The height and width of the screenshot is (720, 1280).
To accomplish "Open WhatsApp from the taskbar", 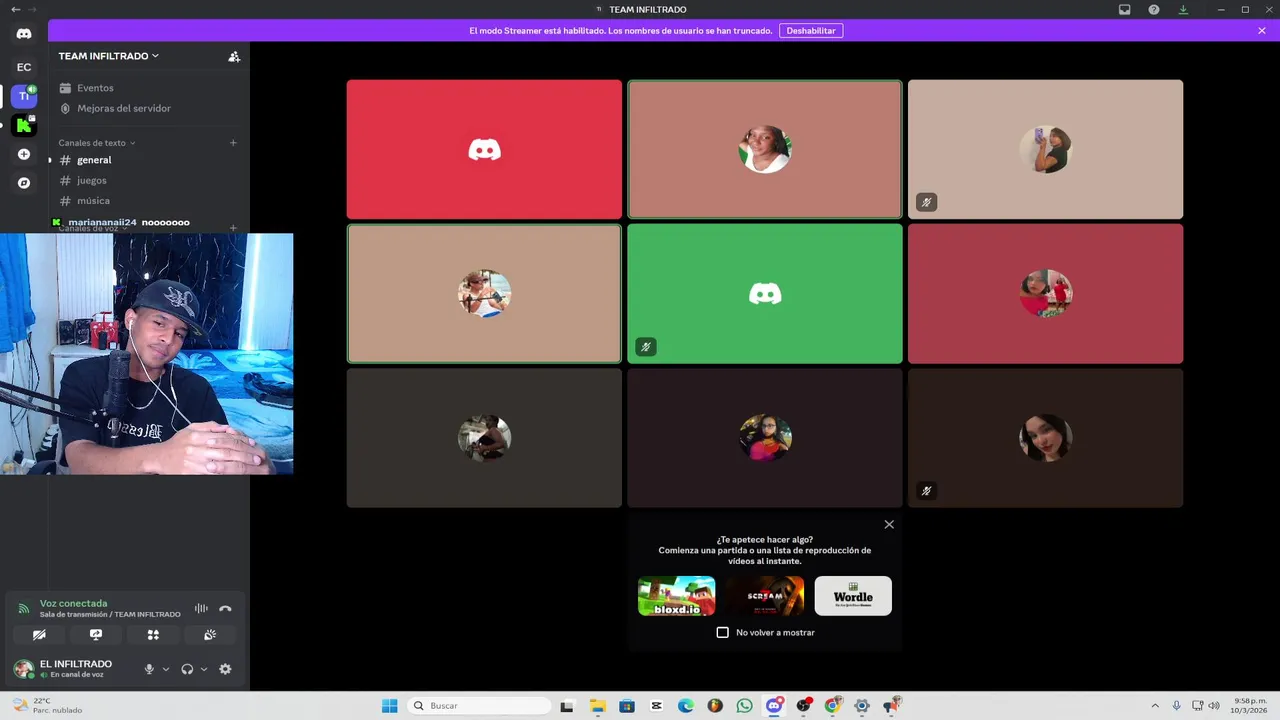I will click(744, 706).
